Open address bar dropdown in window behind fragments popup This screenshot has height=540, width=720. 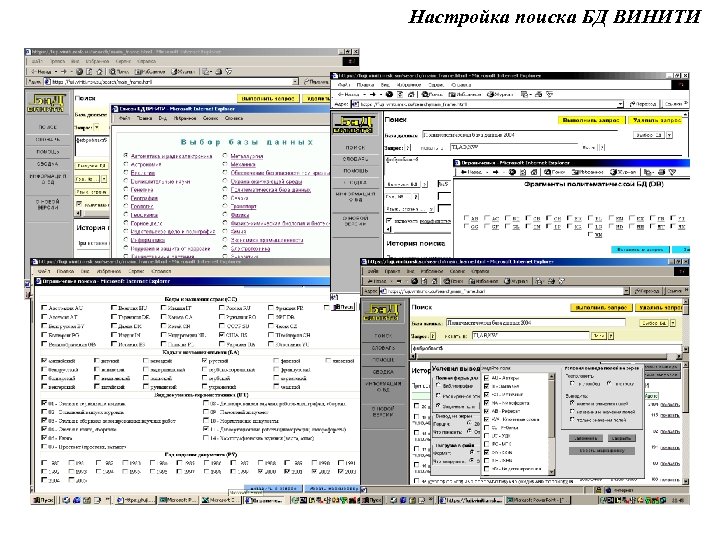point(620,104)
